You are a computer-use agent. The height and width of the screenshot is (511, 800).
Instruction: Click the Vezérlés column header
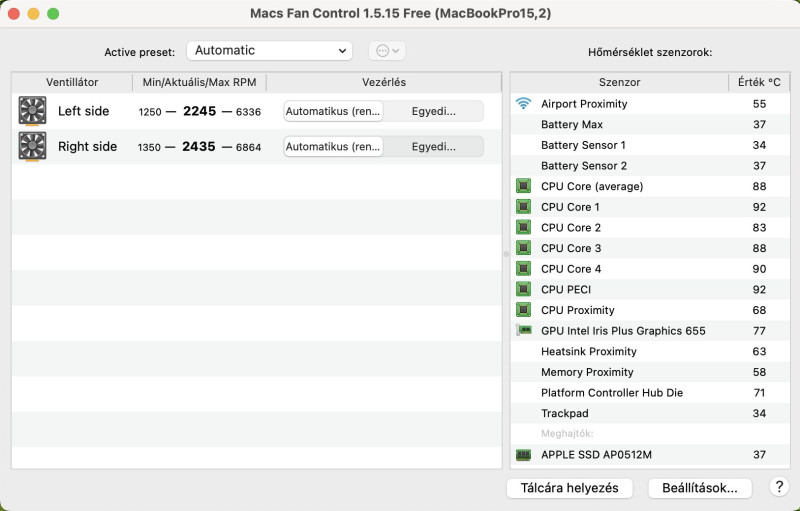[x=384, y=82]
